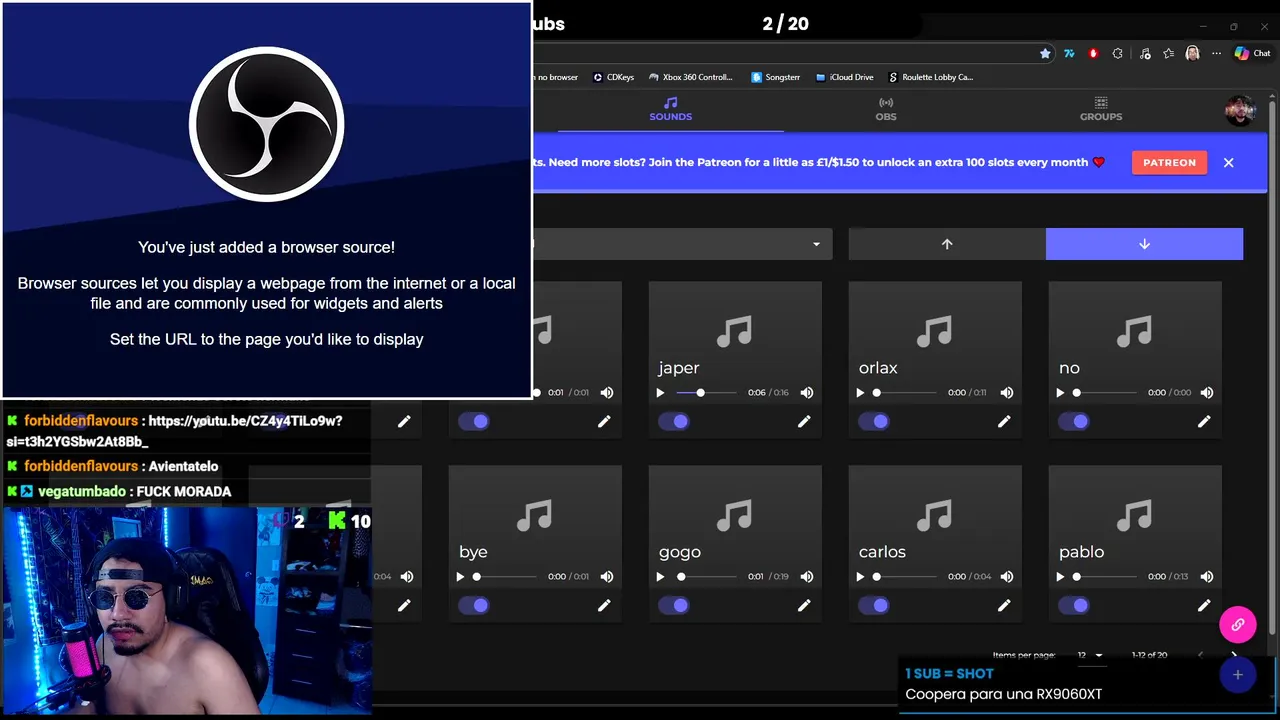Open the Roulette Lobby bookmark

click(x=930, y=77)
